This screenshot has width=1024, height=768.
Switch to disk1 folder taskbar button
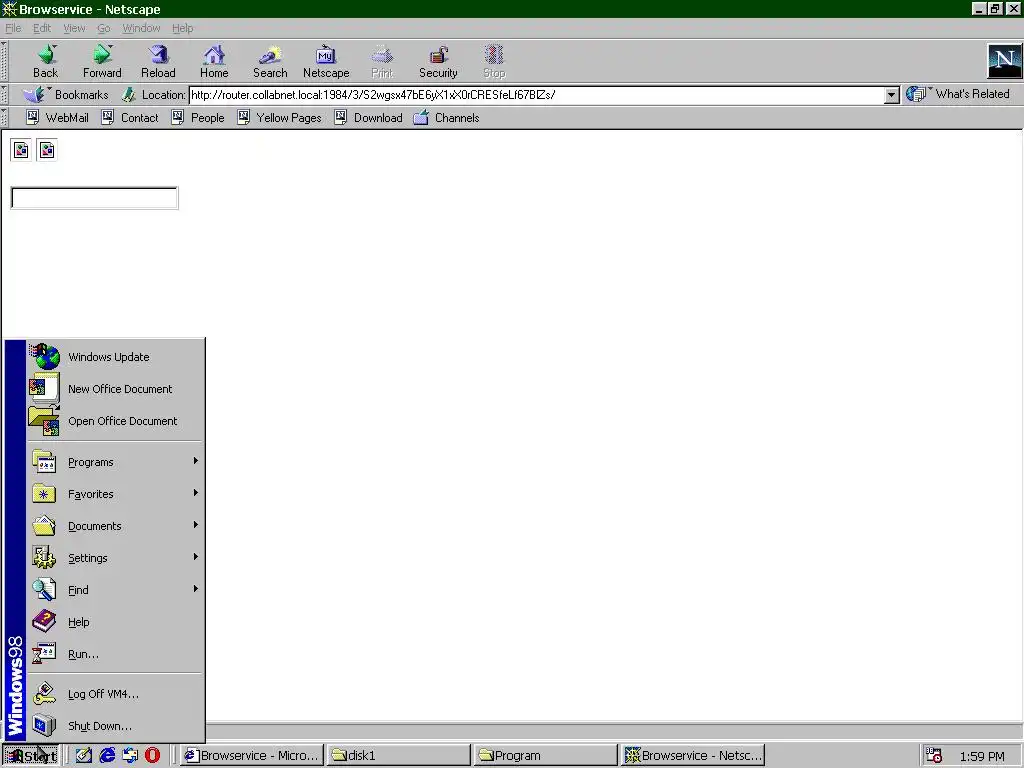pyautogui.click(x=398, y=756)
